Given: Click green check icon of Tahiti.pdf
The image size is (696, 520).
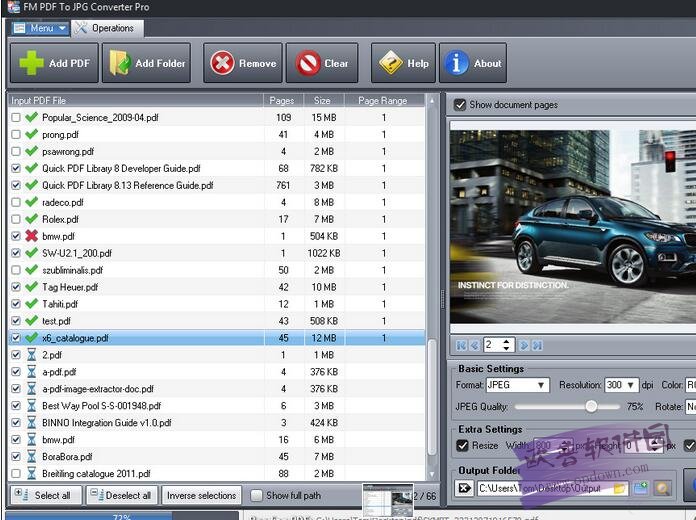Looking at the screenshot, I should pos(32,304).
